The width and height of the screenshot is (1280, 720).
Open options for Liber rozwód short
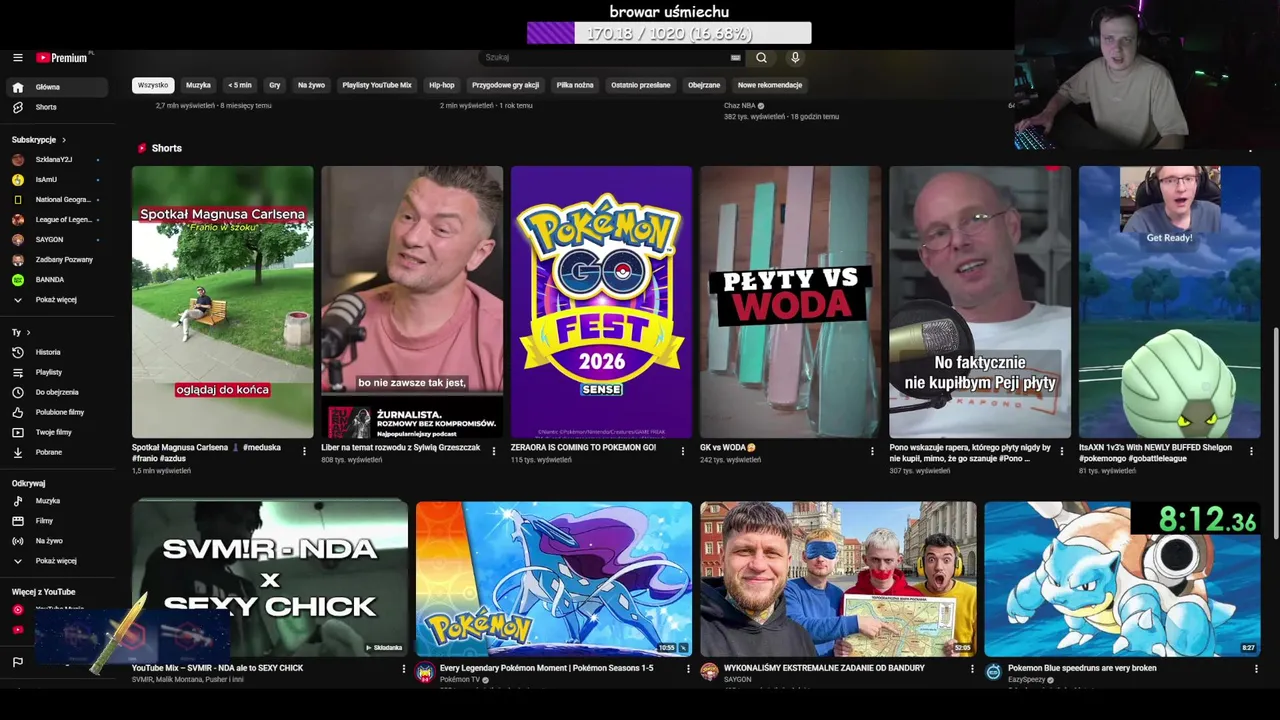[494, 451]
